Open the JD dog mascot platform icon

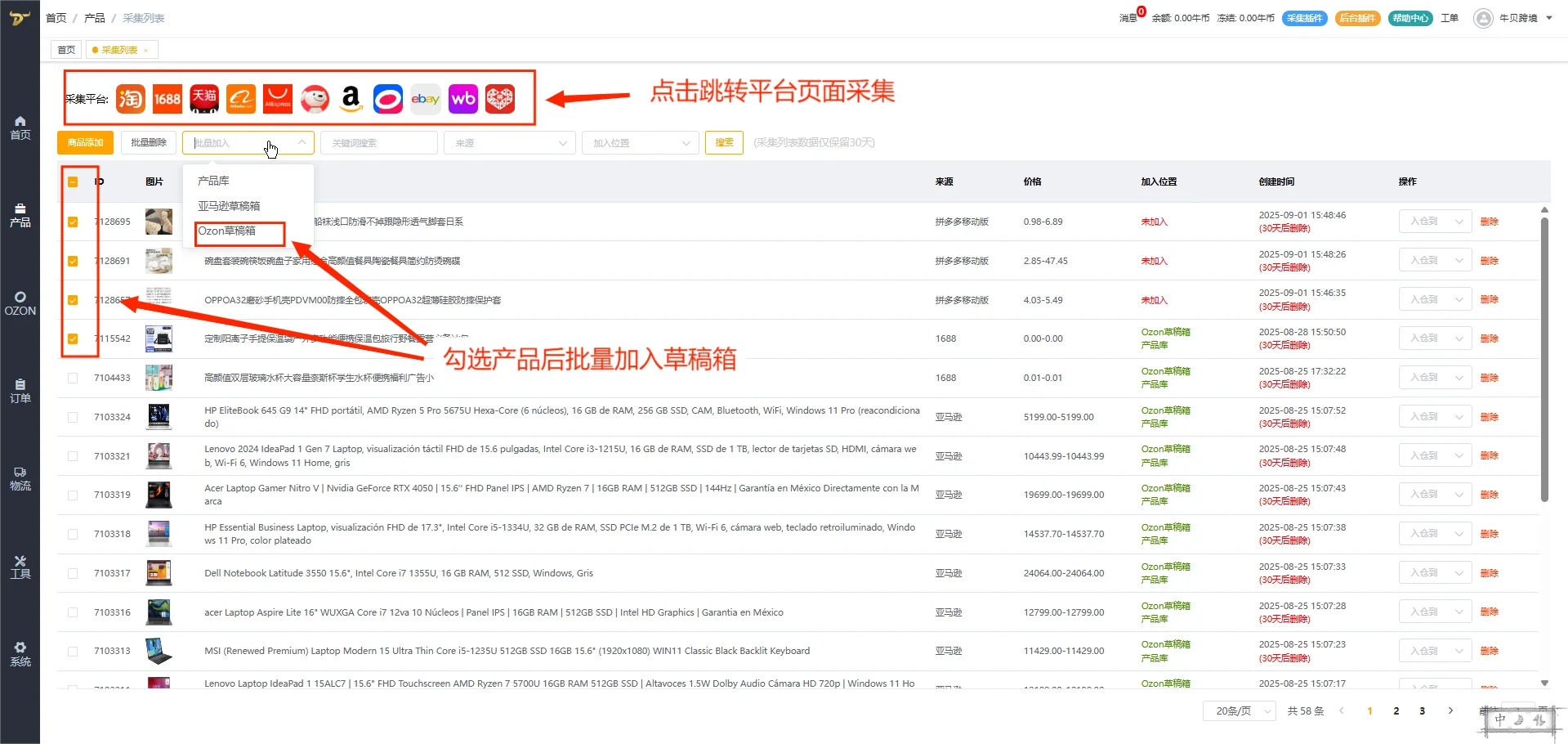315,99
